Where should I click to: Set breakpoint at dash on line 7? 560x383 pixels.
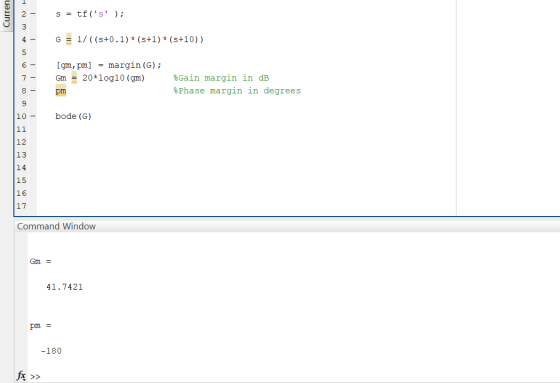point(33,78)
